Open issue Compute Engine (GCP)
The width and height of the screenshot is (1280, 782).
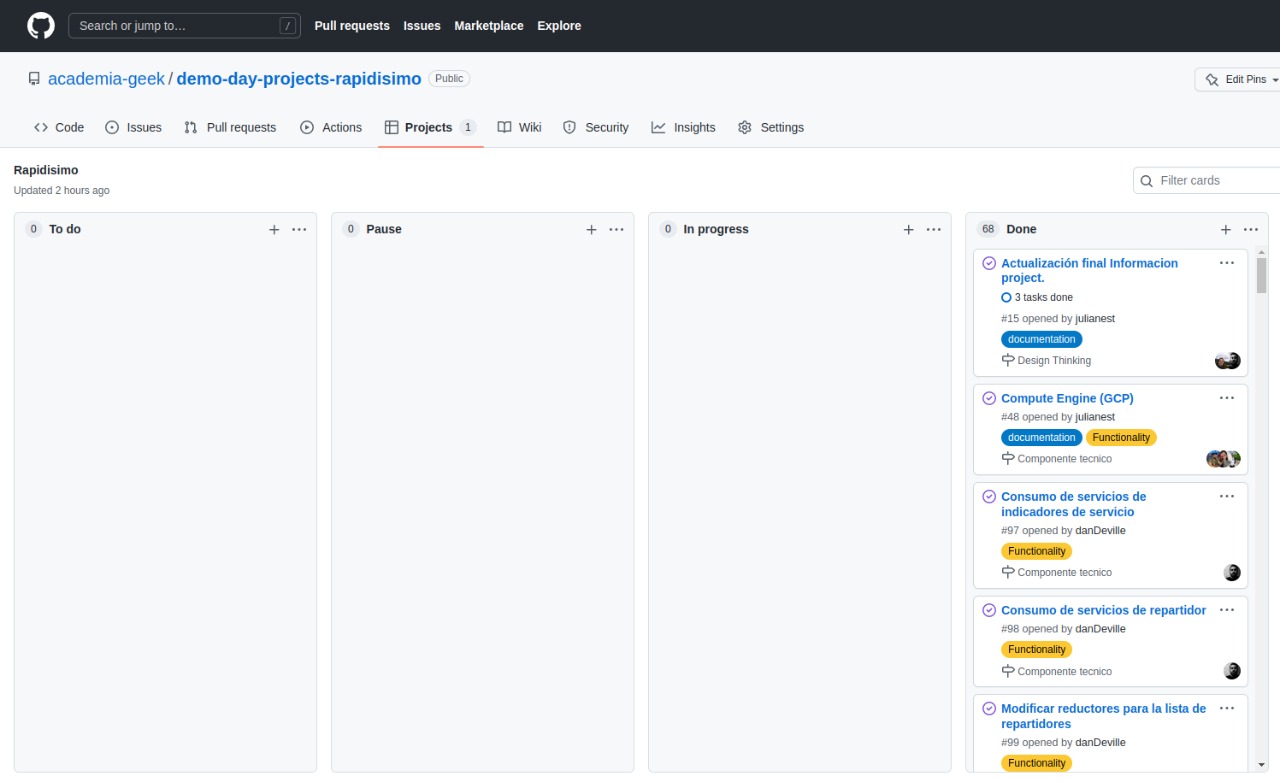(1067, 398)
